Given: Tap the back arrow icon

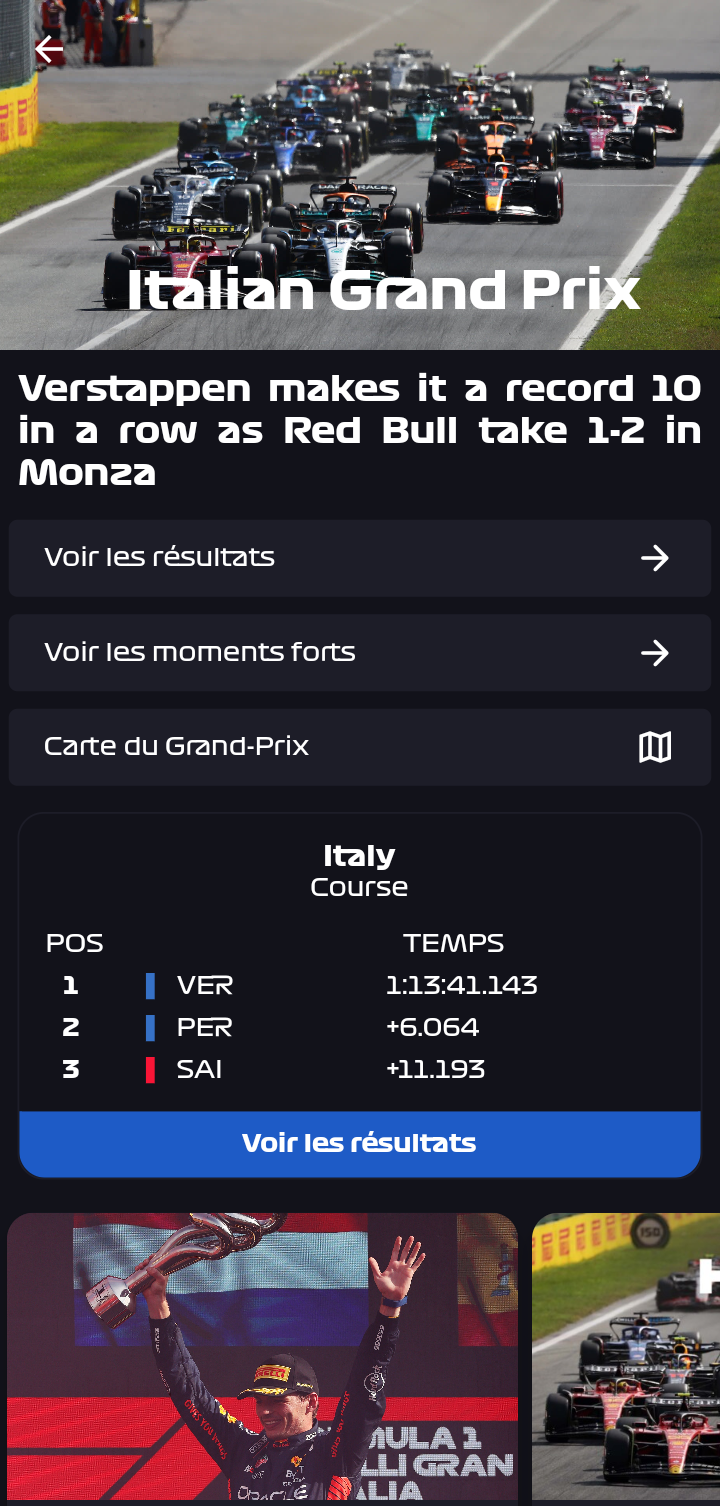Looking at the screenshot, I should pos(48,48).
